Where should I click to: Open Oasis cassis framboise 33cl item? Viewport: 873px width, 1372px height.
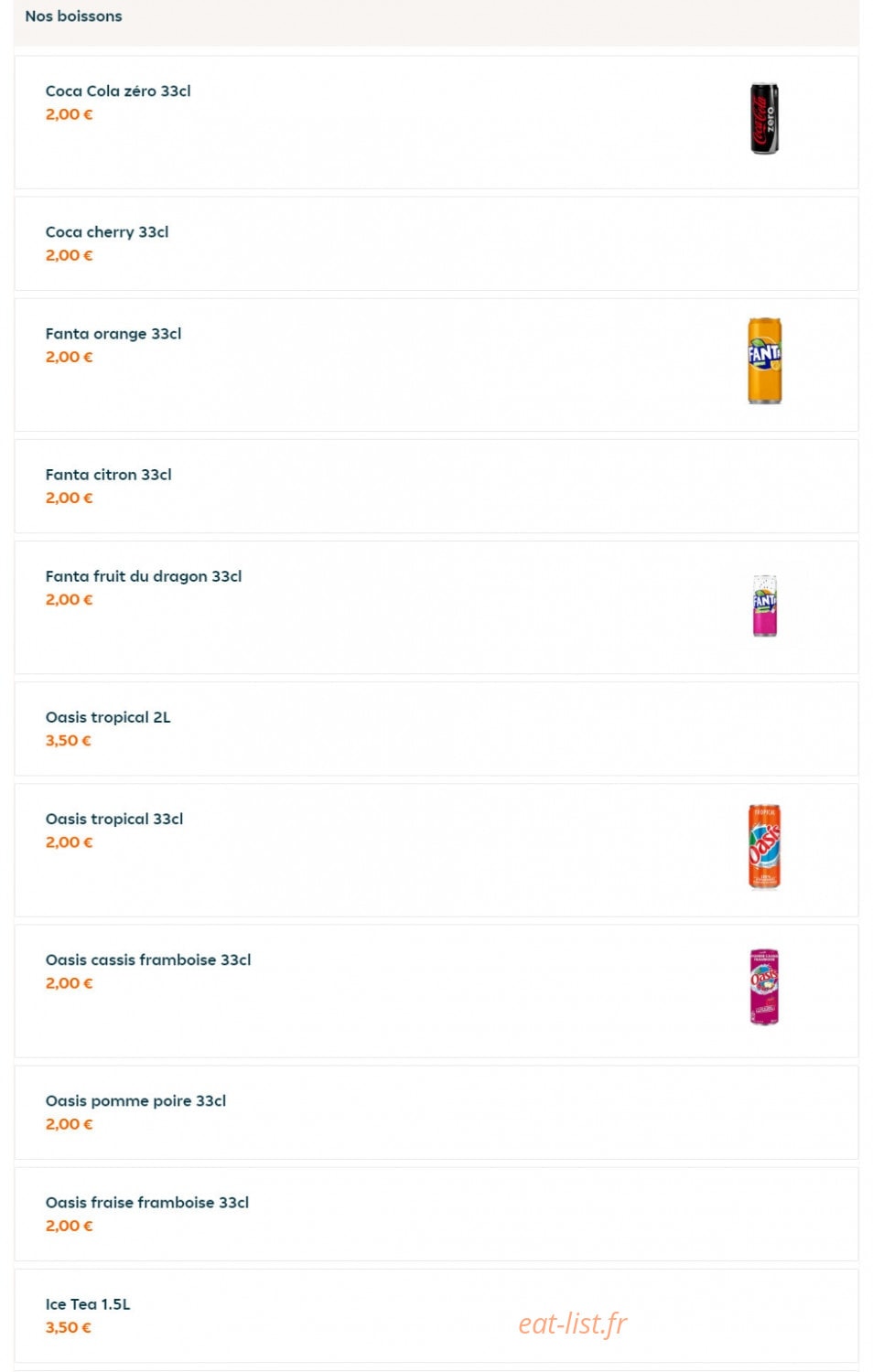(x=436, y=991)
